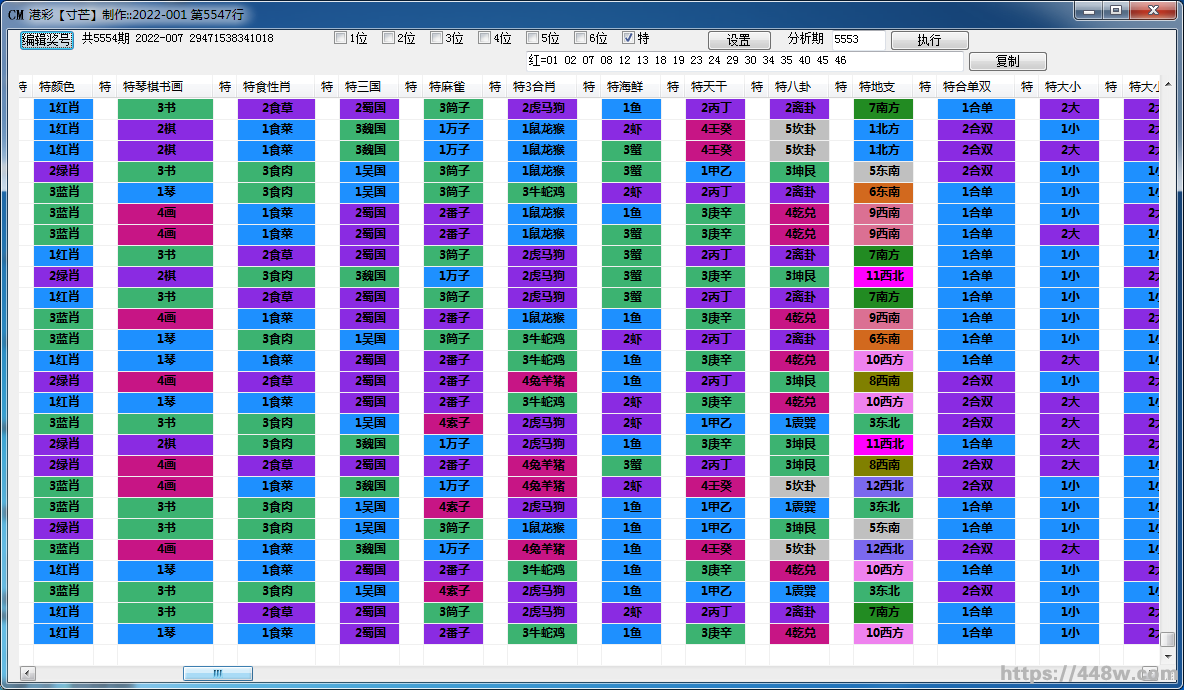1184x690 pixels.
Task: Click the 复制 copy button
Action: click(1007, 61)
